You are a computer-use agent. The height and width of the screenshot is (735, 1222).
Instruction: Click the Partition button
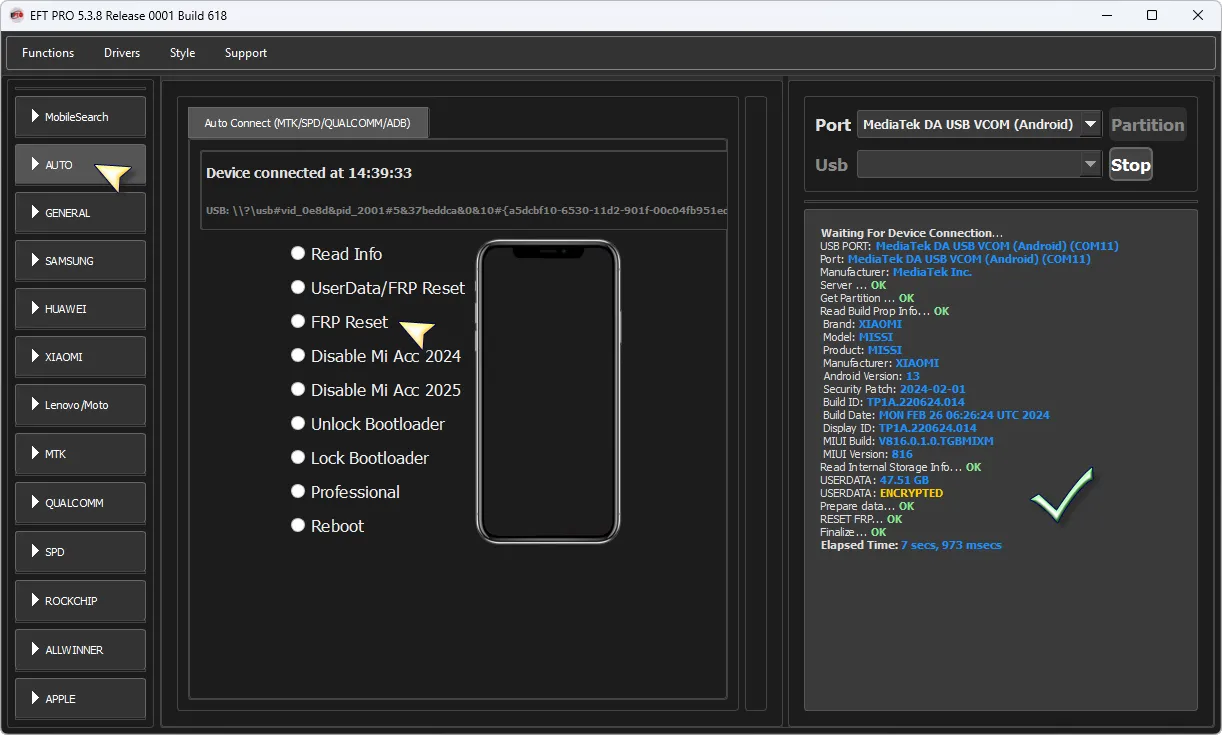pyautogui.click(x=1147, y=125)
